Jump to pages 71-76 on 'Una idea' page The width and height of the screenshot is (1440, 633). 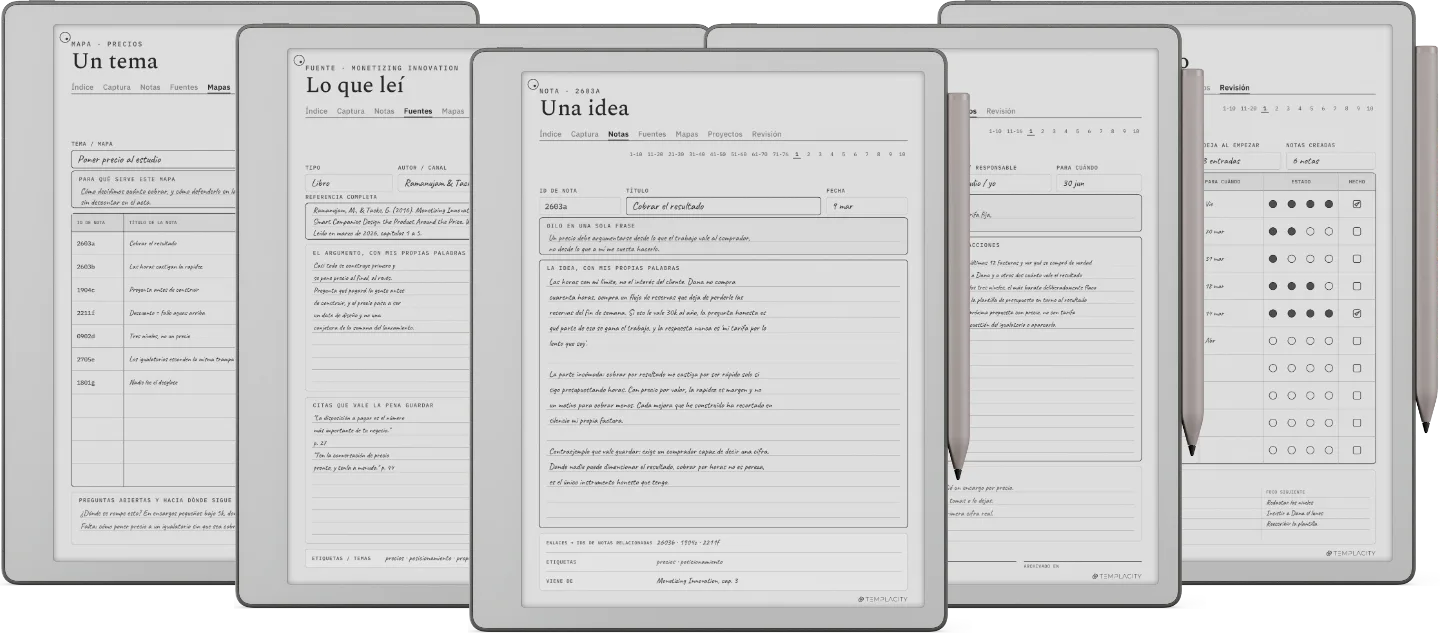click(x=780, y=154)
